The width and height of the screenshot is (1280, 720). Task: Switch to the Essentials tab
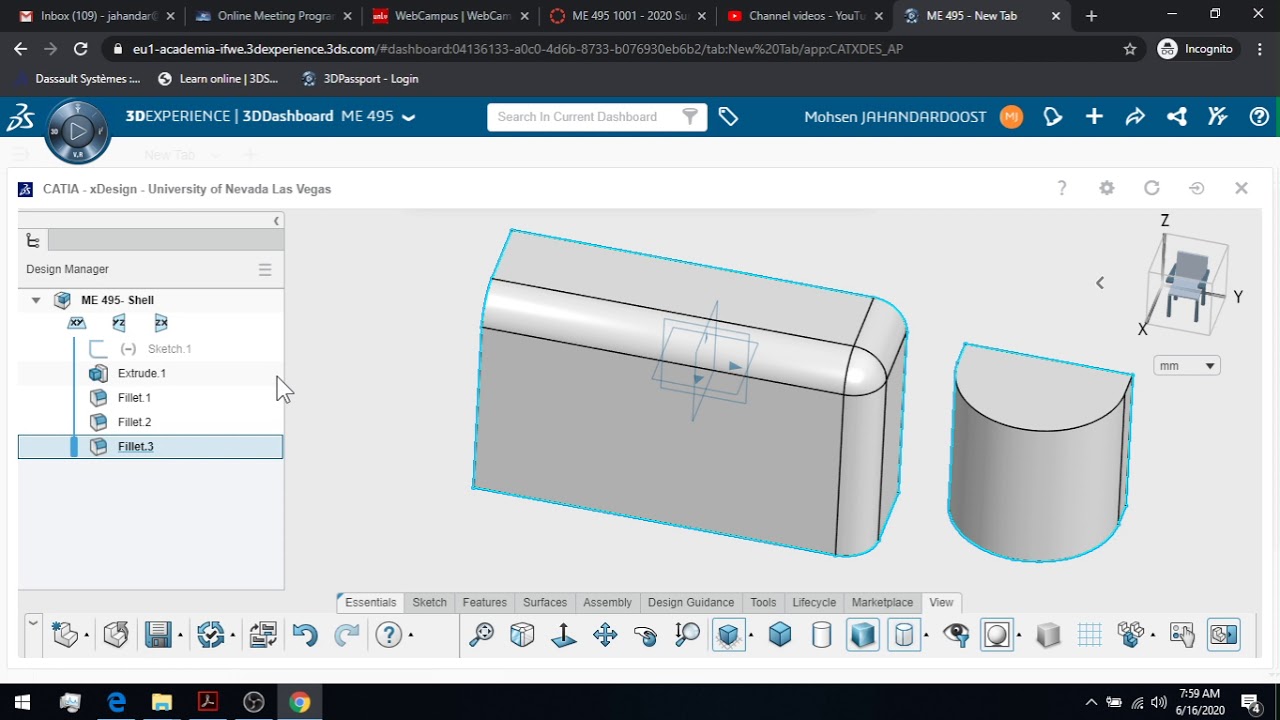click(370, 602)
